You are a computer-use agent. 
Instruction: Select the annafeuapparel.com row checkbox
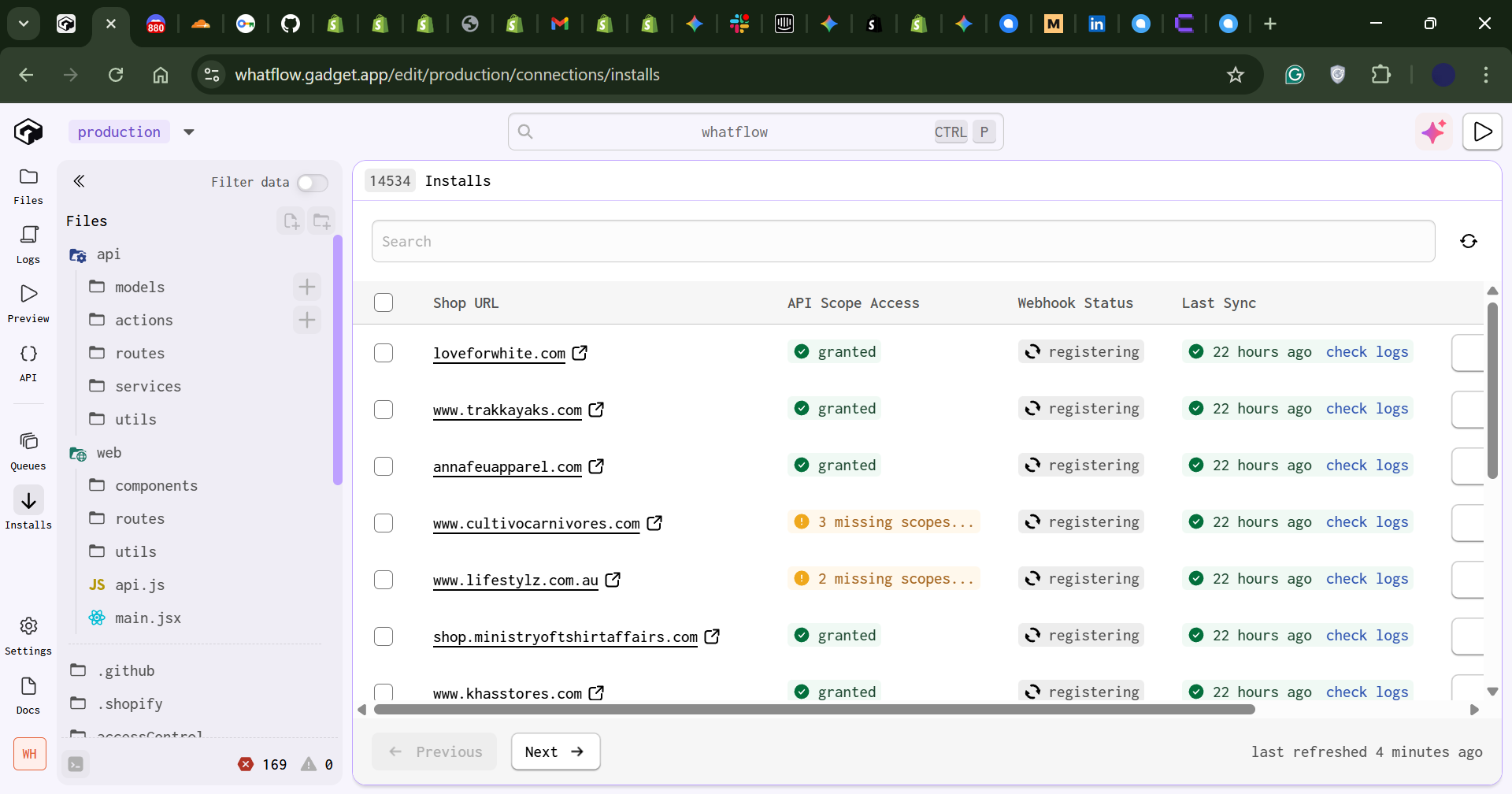384,466
